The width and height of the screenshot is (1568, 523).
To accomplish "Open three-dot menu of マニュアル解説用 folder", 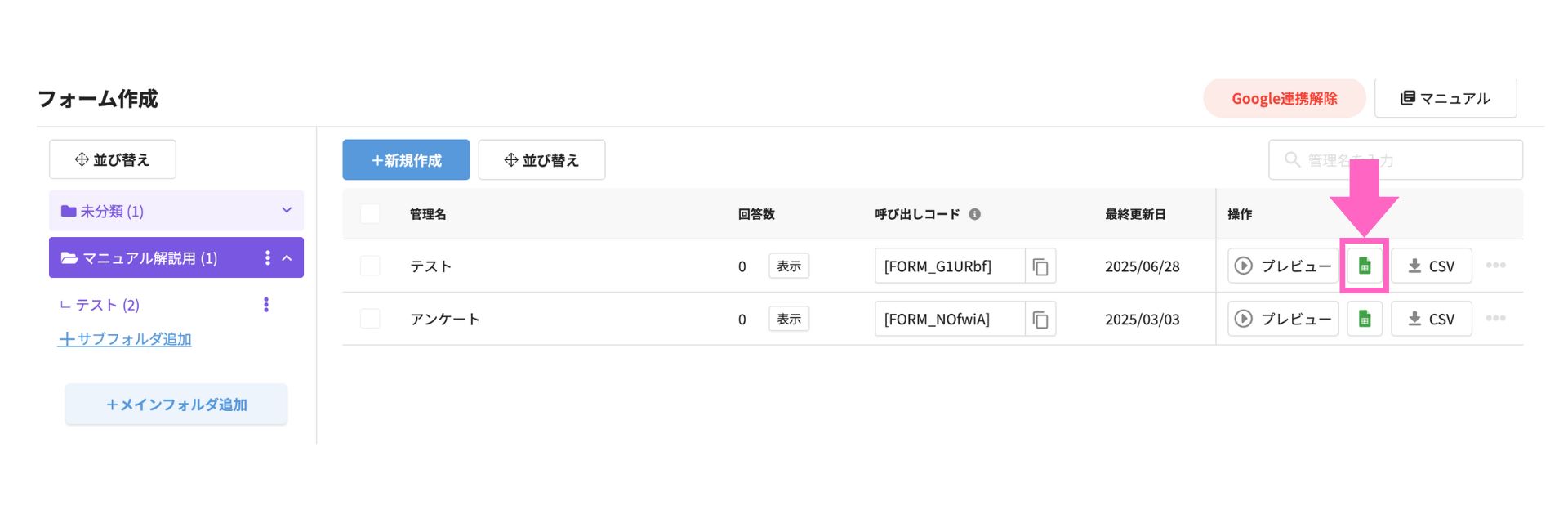I will pos(267,258).
